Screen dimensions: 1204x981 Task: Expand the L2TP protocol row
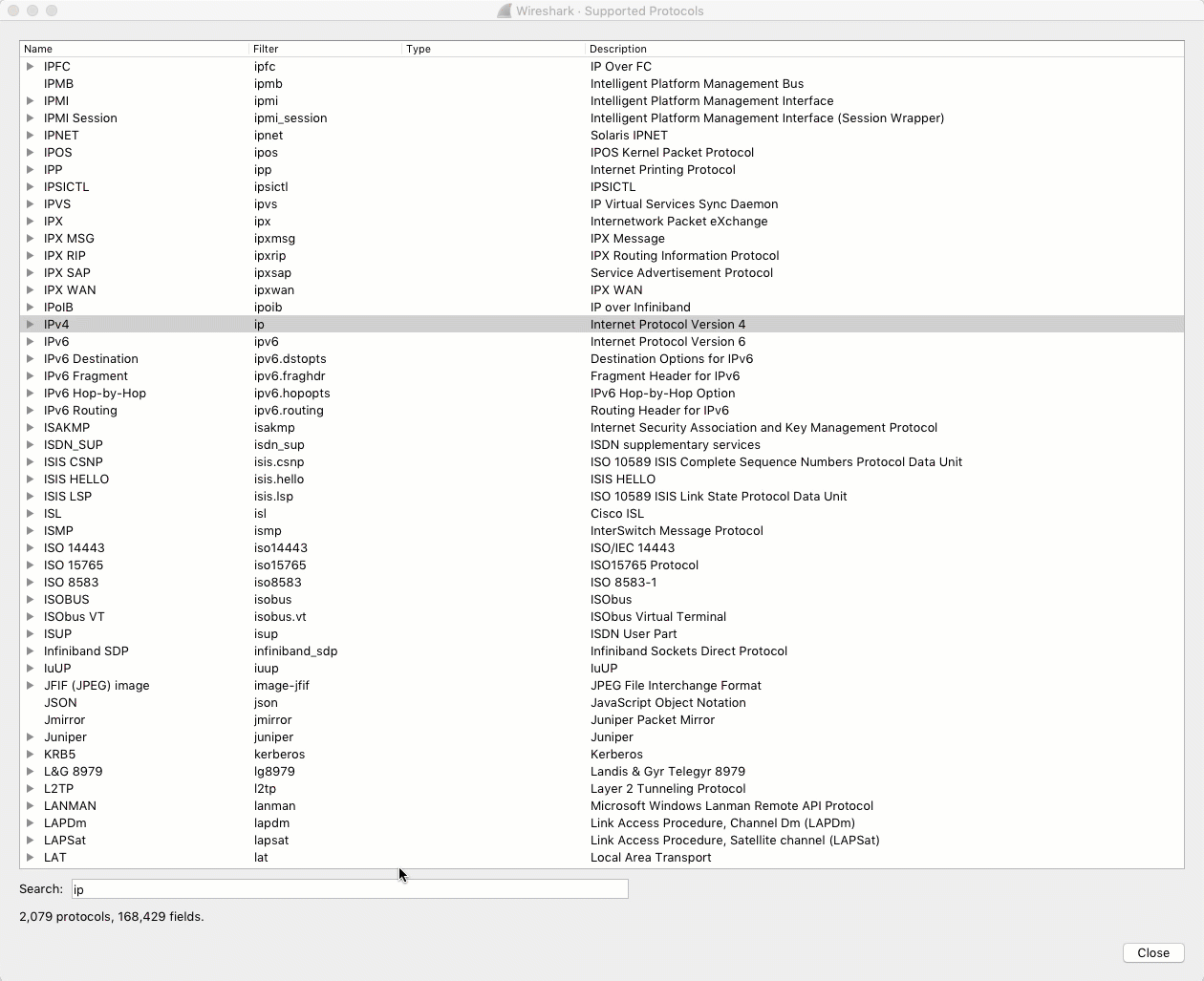[x=31, y=788]
